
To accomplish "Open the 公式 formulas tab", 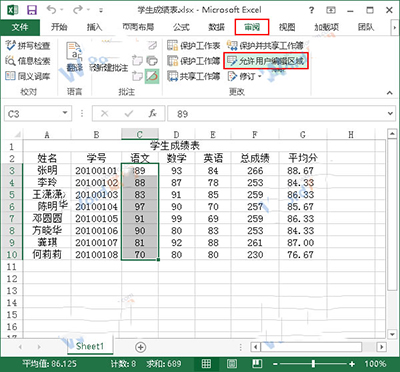I will (x=181, y=27).
